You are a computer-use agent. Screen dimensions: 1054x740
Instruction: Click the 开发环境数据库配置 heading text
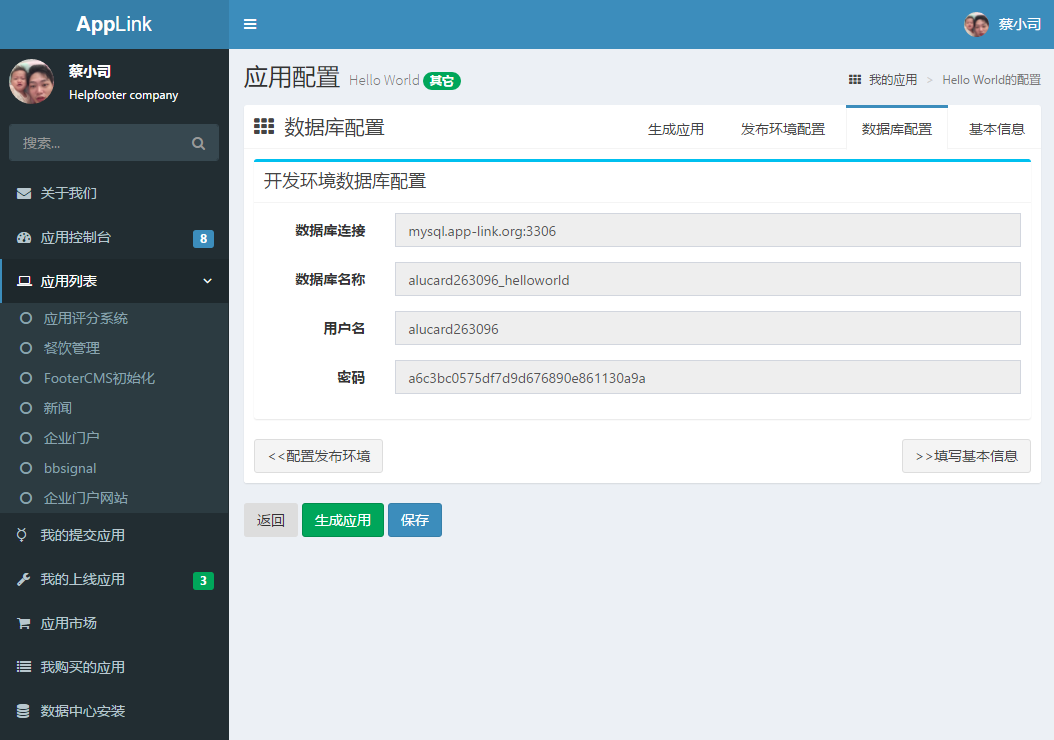click(345, 181)
